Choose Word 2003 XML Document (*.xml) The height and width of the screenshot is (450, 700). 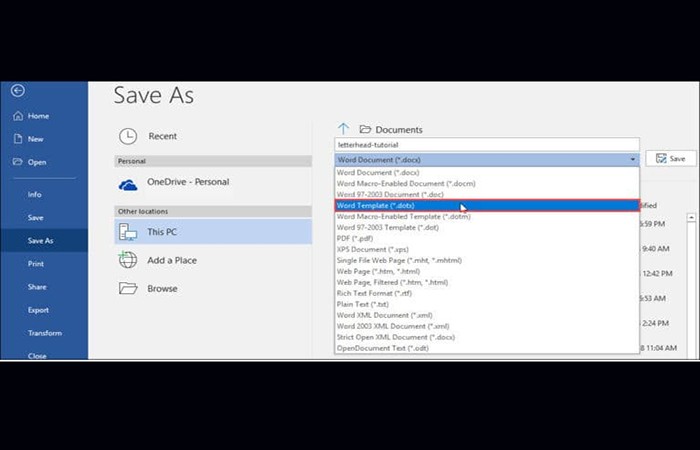click(487, 326)
